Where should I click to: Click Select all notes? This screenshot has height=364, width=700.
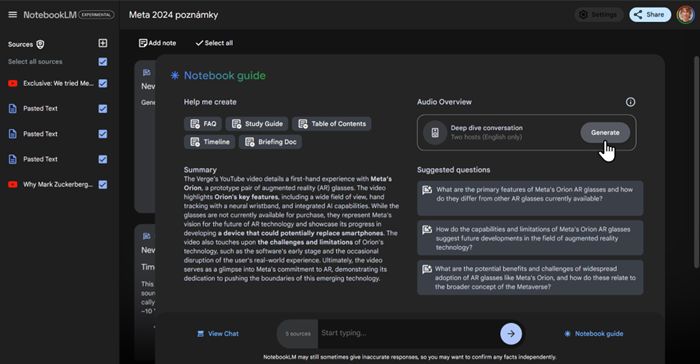214,43
